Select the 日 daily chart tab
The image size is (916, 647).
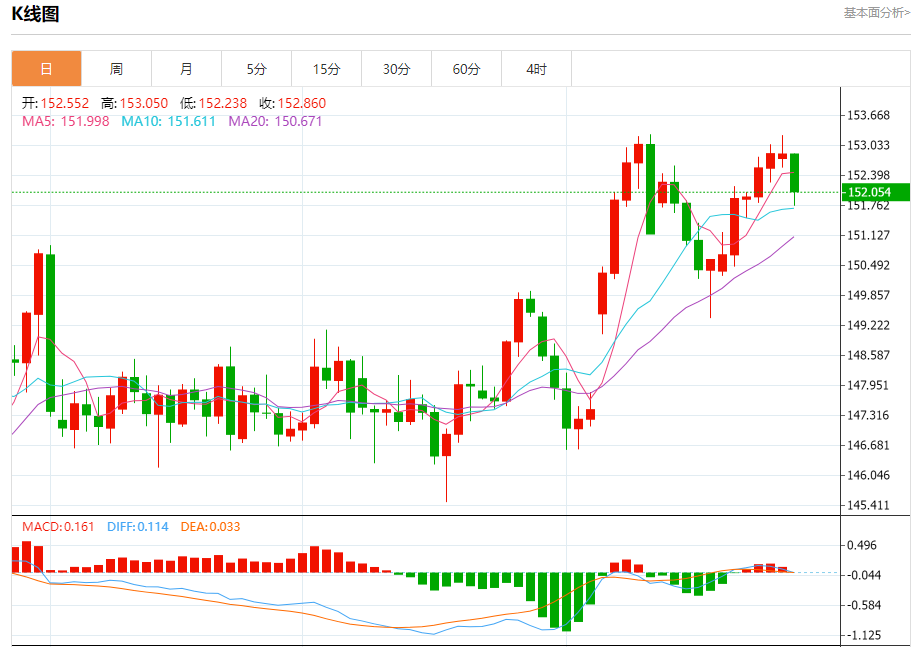(x=46, y=69)
